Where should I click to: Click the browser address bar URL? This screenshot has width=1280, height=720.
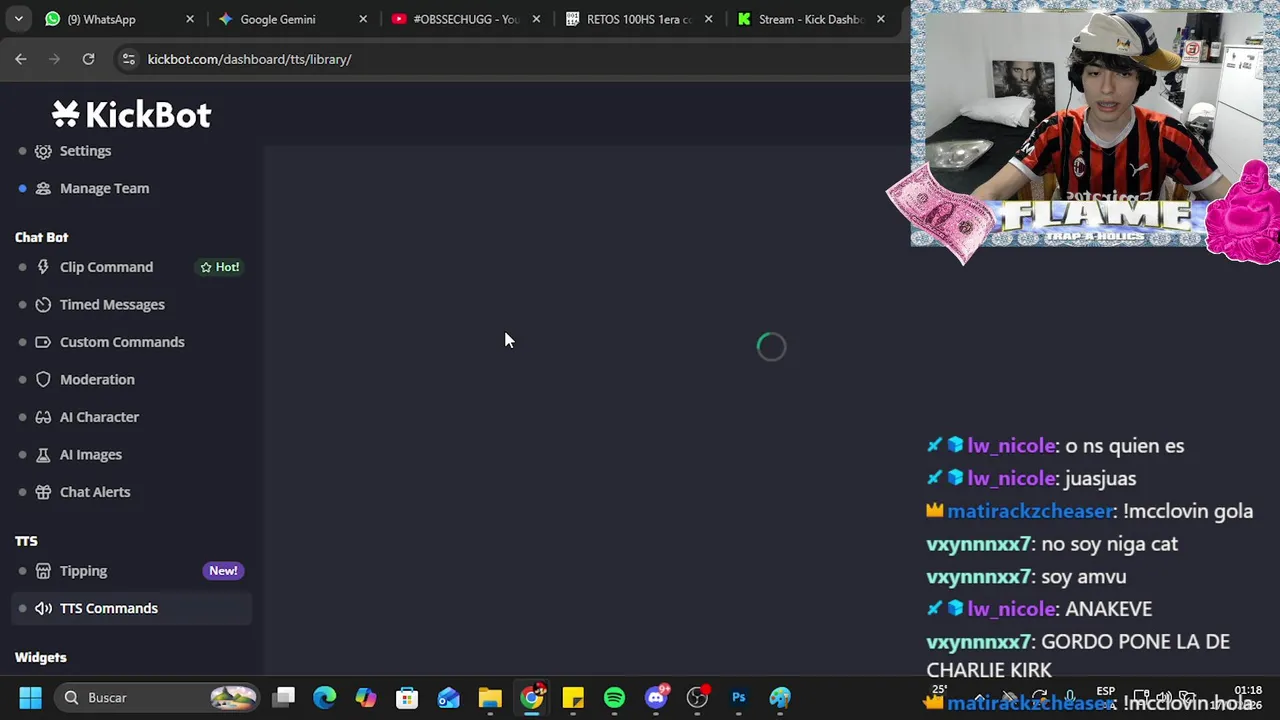[x=249, y=59]
